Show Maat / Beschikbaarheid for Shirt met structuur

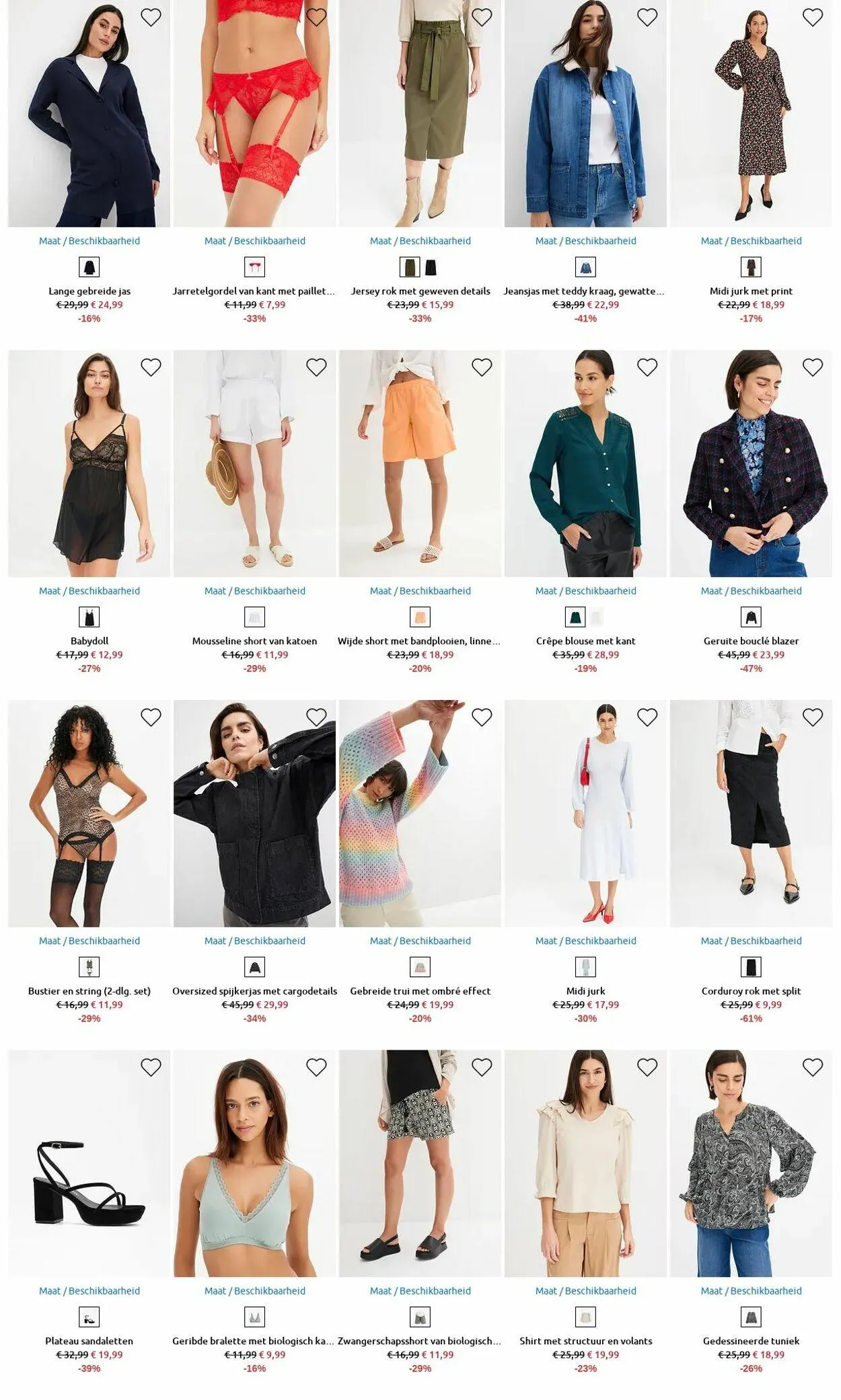click(586, 1290)
